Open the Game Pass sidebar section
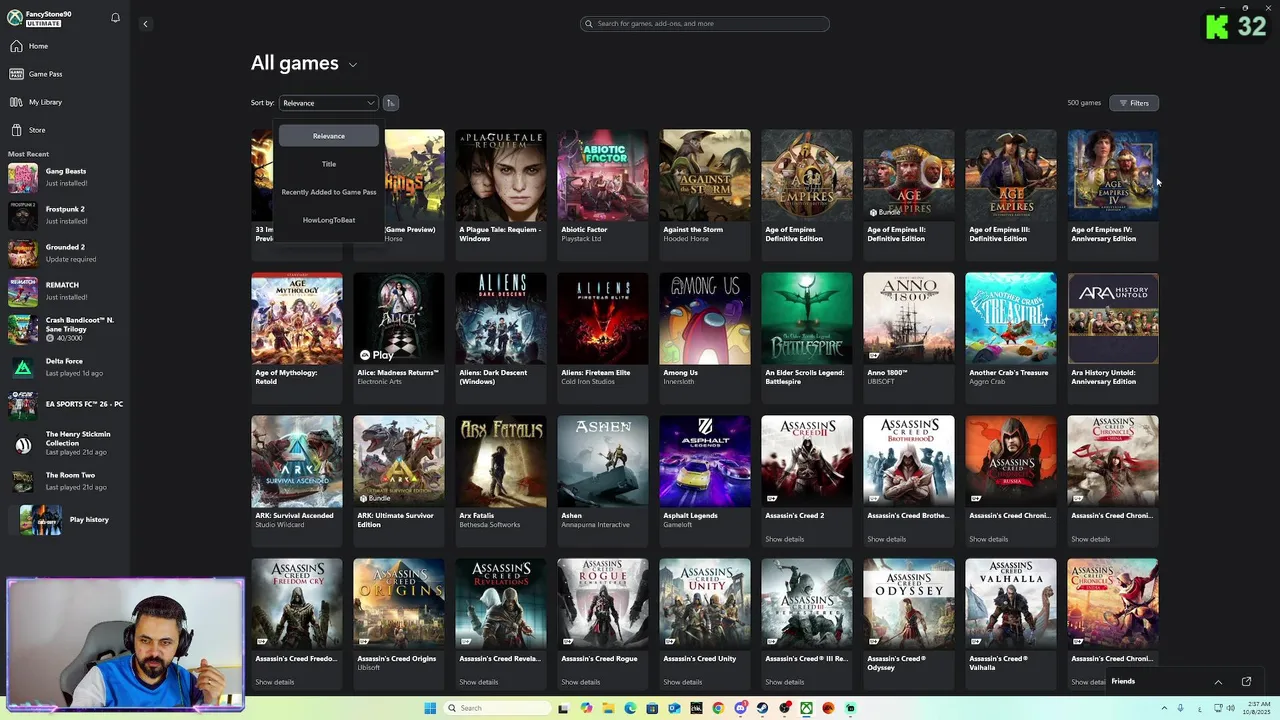This screenshot has height=720, width=1280. coord(65,74)
